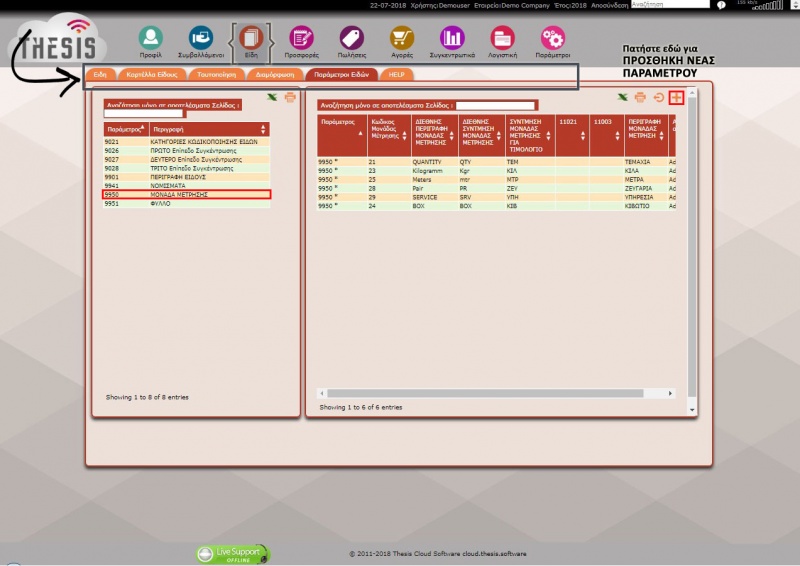The image size is (800, 566).
Task: Open the Συγκεντρωτικά chart icon
Action: coord(452,39)
